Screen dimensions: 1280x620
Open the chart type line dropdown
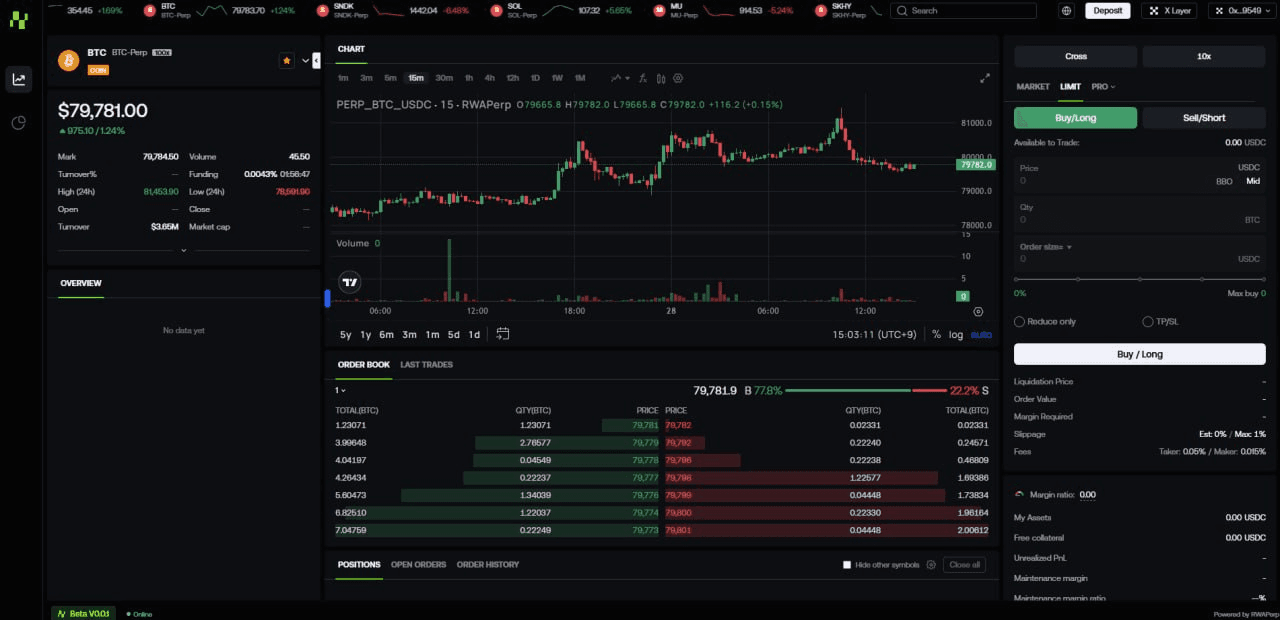click(621, 78)
